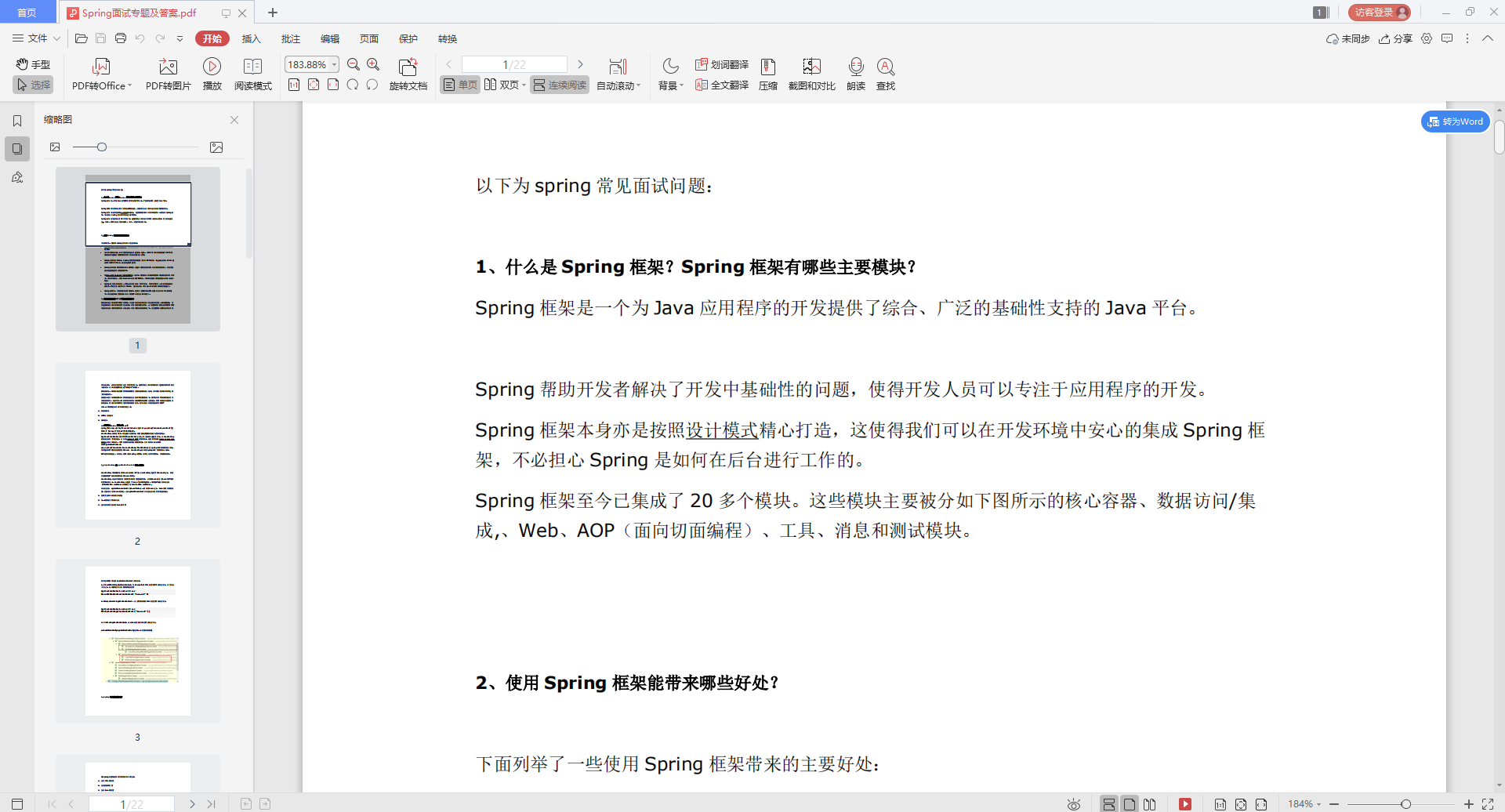Open the 查找 search tool
The image size is (1505, 812).
[885, 73]
